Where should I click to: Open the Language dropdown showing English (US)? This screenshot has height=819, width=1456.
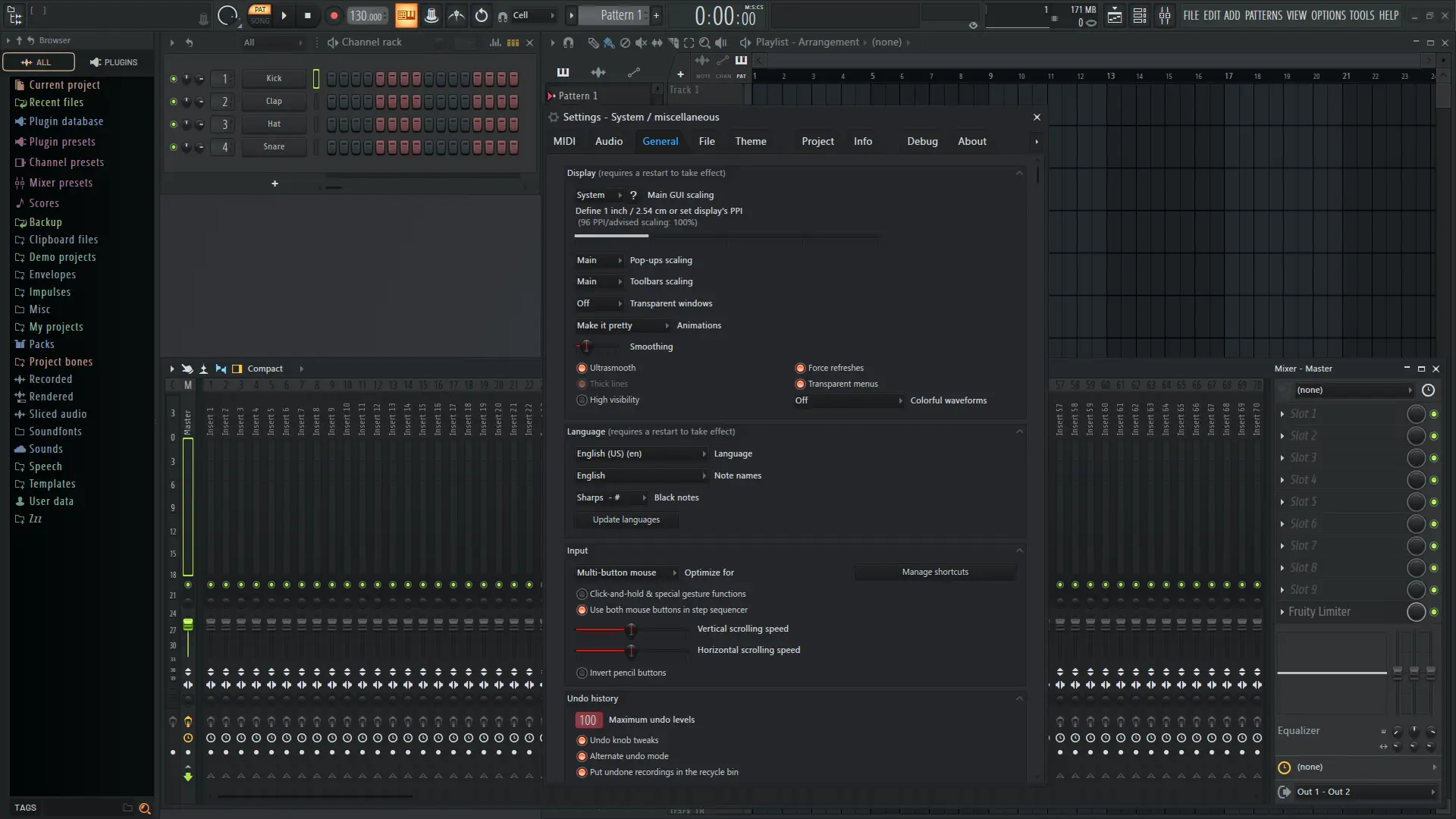coord(641,453)
